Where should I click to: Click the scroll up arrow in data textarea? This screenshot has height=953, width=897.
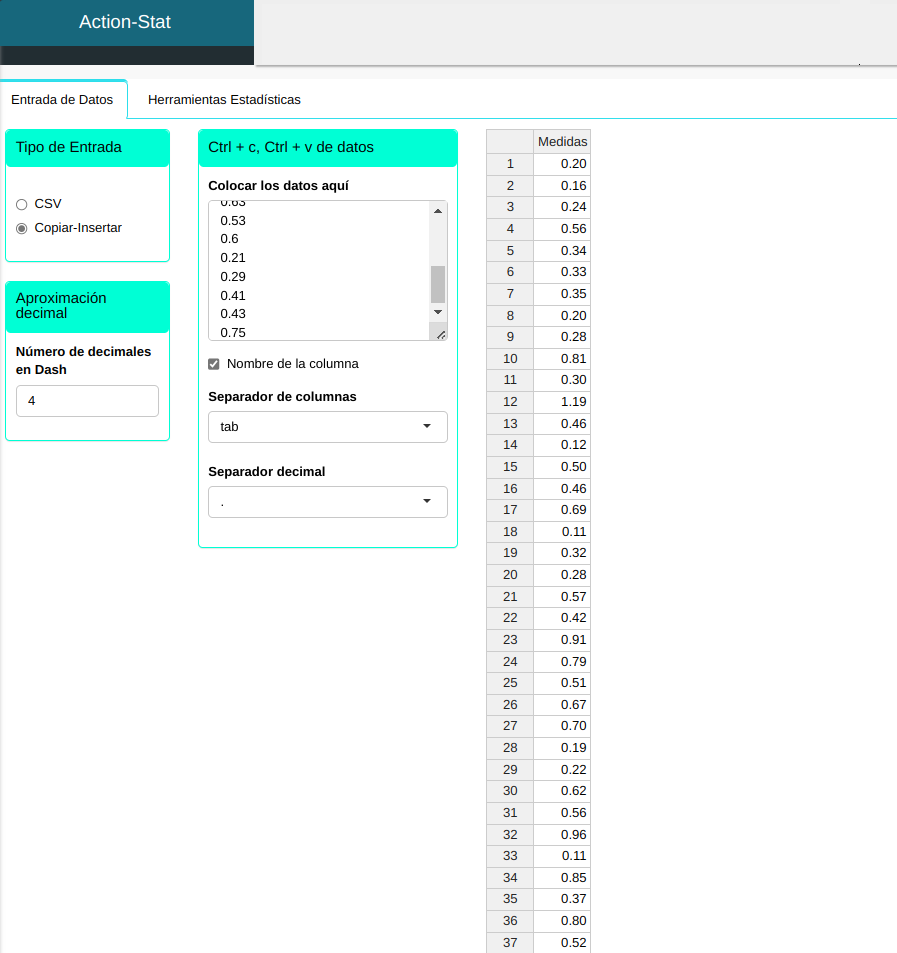tap(438, 211)
